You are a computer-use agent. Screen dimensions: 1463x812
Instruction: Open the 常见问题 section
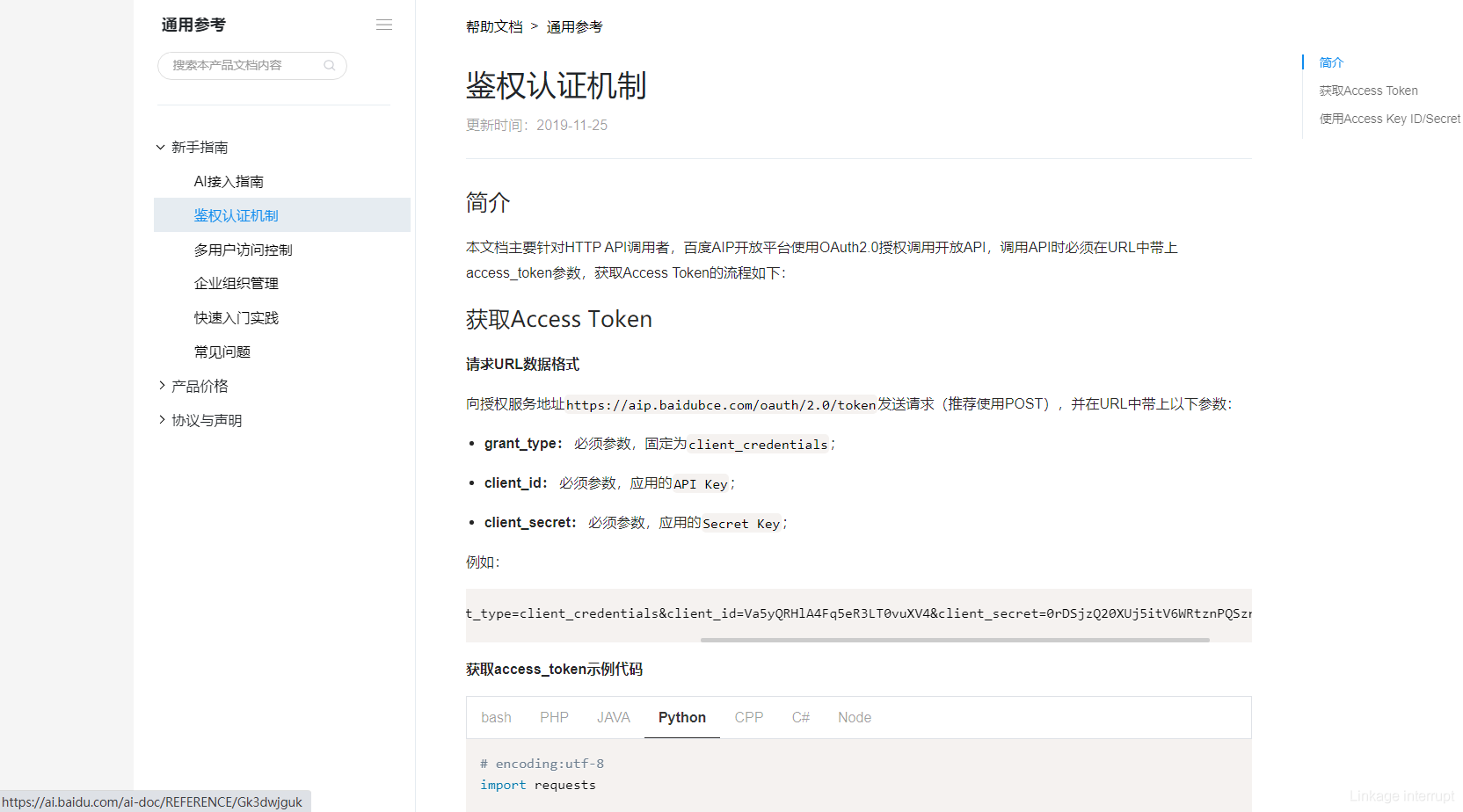tap(222, 351)
